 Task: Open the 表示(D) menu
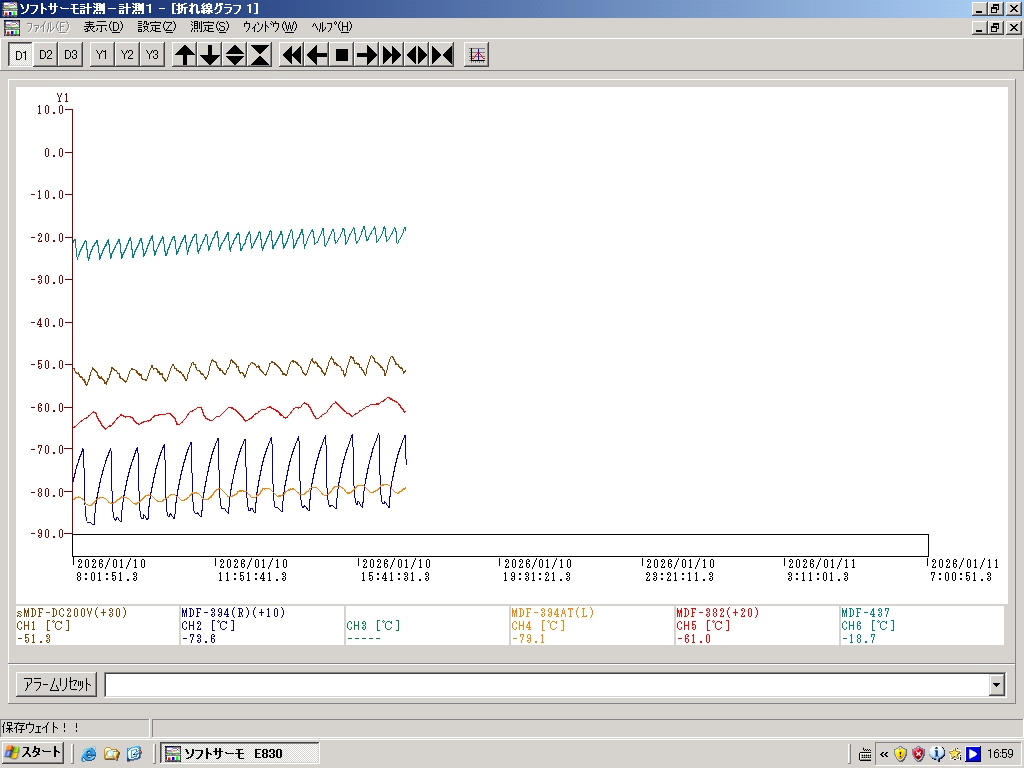(103, 27)
